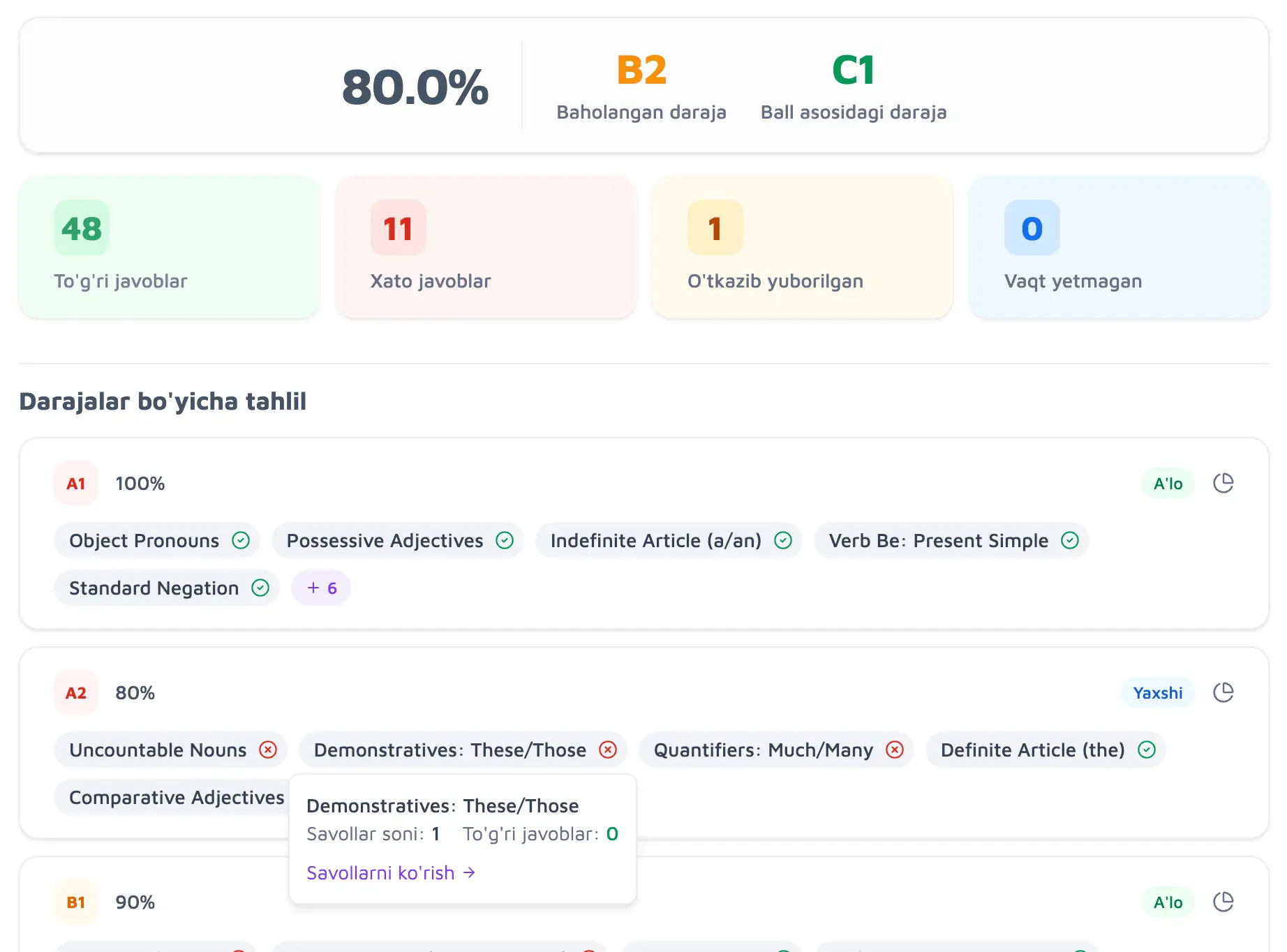Click the cross icon on Uncountable Nouns
This screenshot has width=1287, height=952.
click(x=268, y=750)
